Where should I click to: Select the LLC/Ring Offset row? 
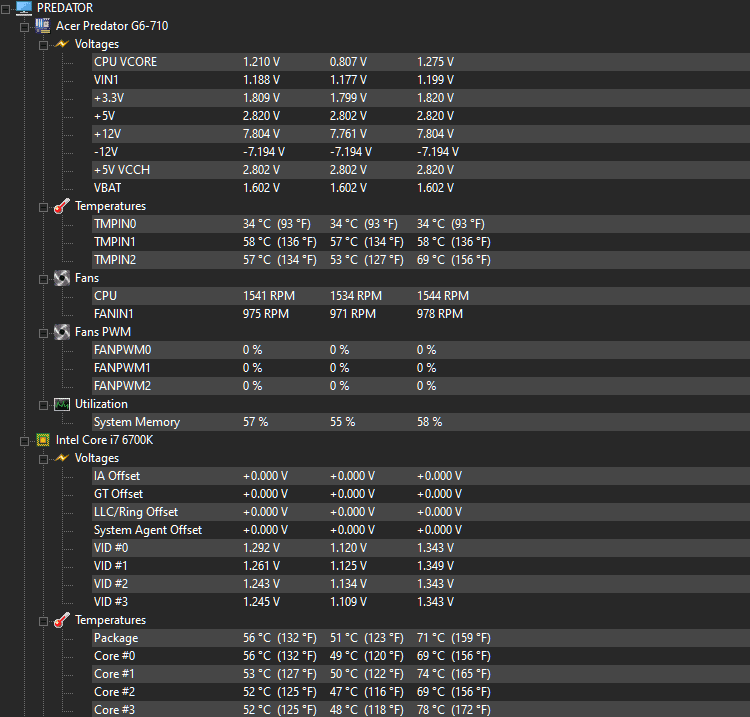point(421,512)
